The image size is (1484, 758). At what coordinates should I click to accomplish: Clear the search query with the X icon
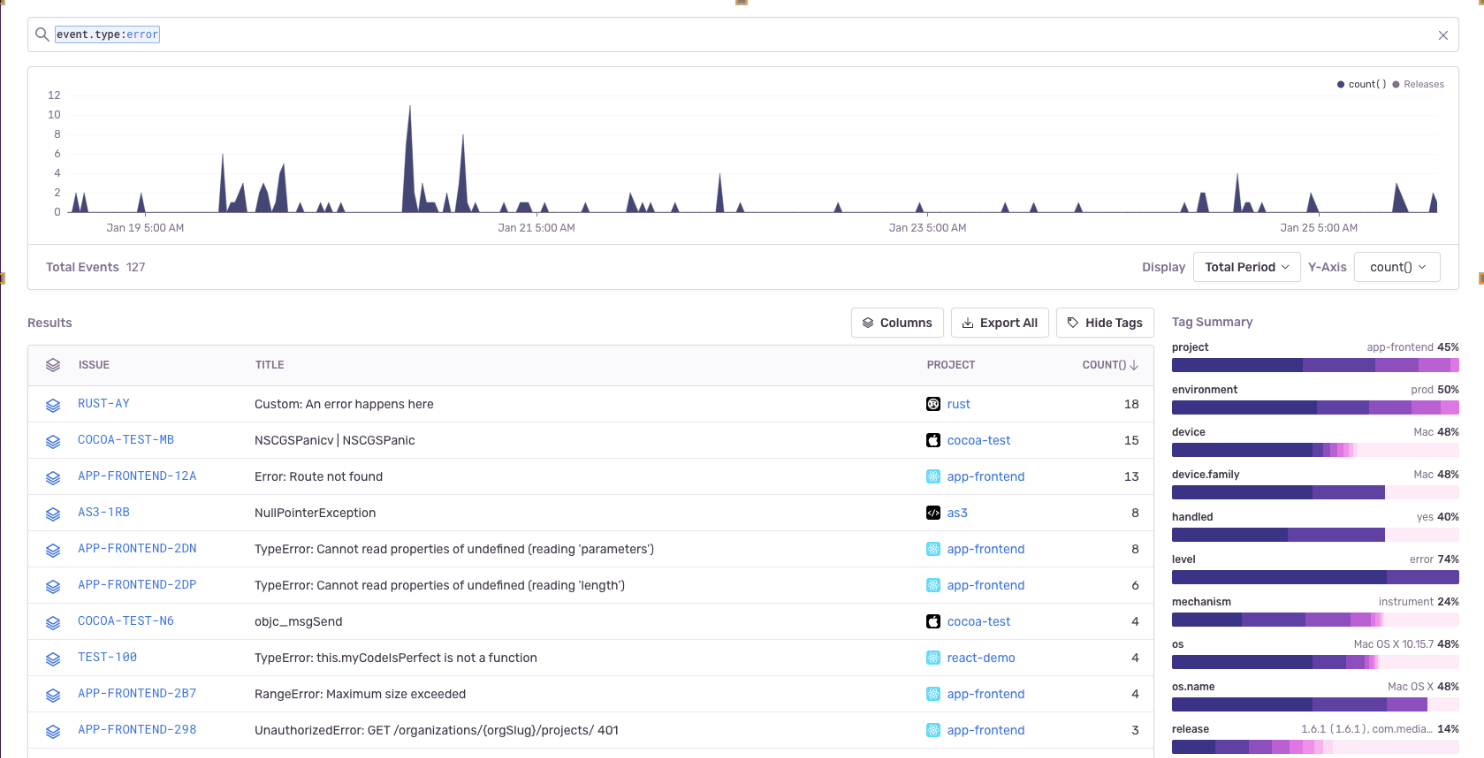coord(1443,35)
